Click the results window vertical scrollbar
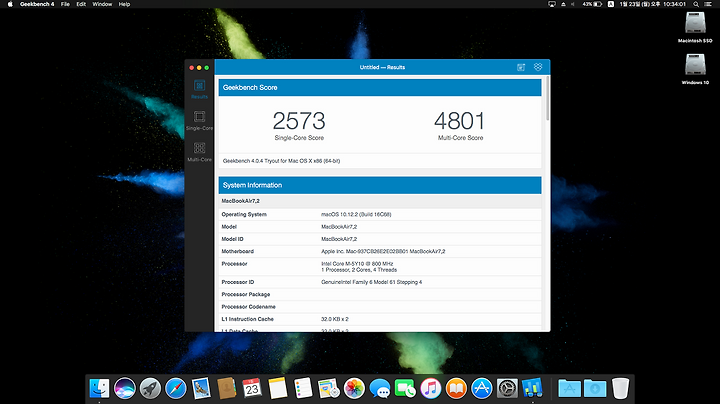720x404 pixels. (547, 99)
